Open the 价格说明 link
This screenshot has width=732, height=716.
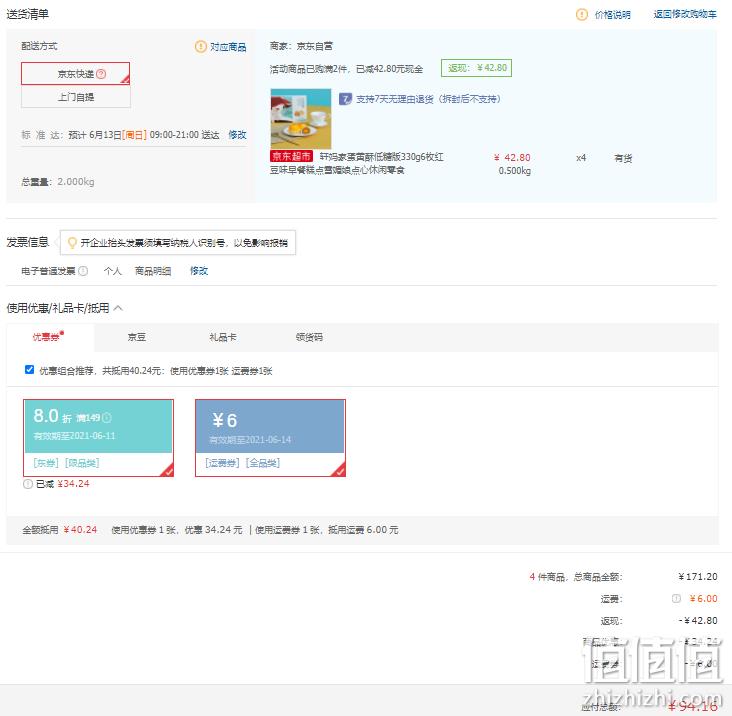612,15
